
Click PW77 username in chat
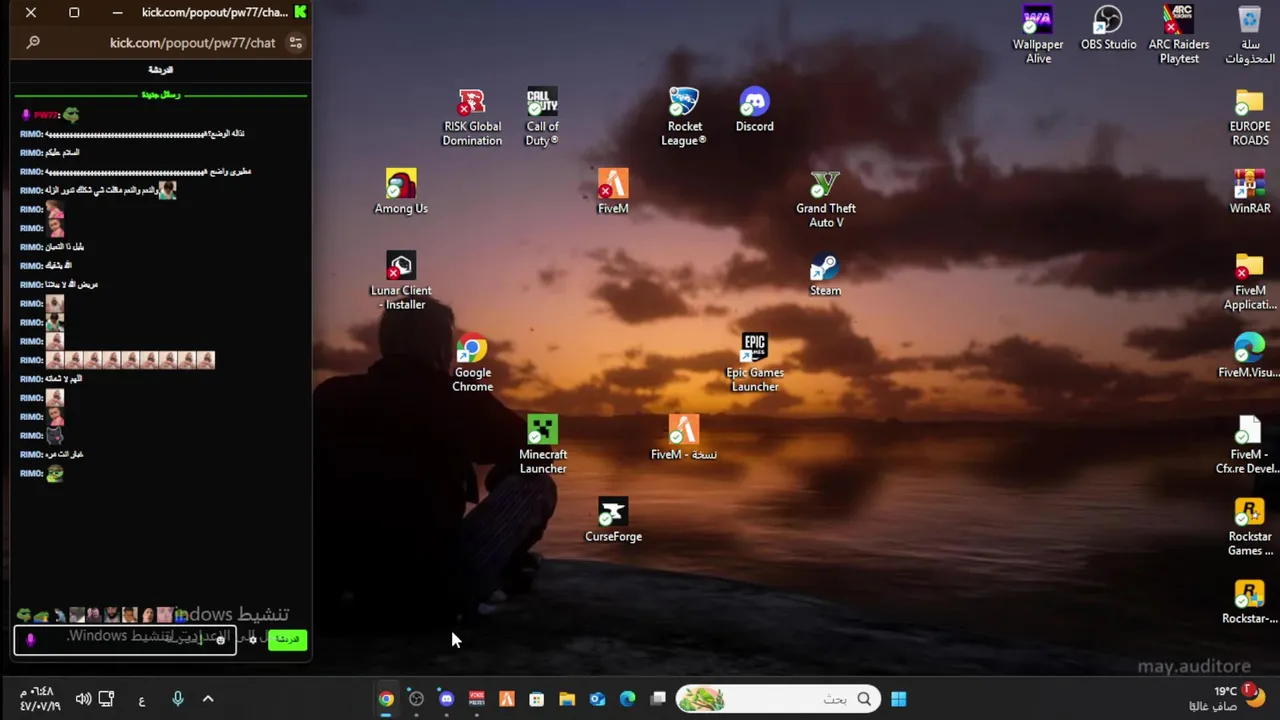(x=47, y=115)
